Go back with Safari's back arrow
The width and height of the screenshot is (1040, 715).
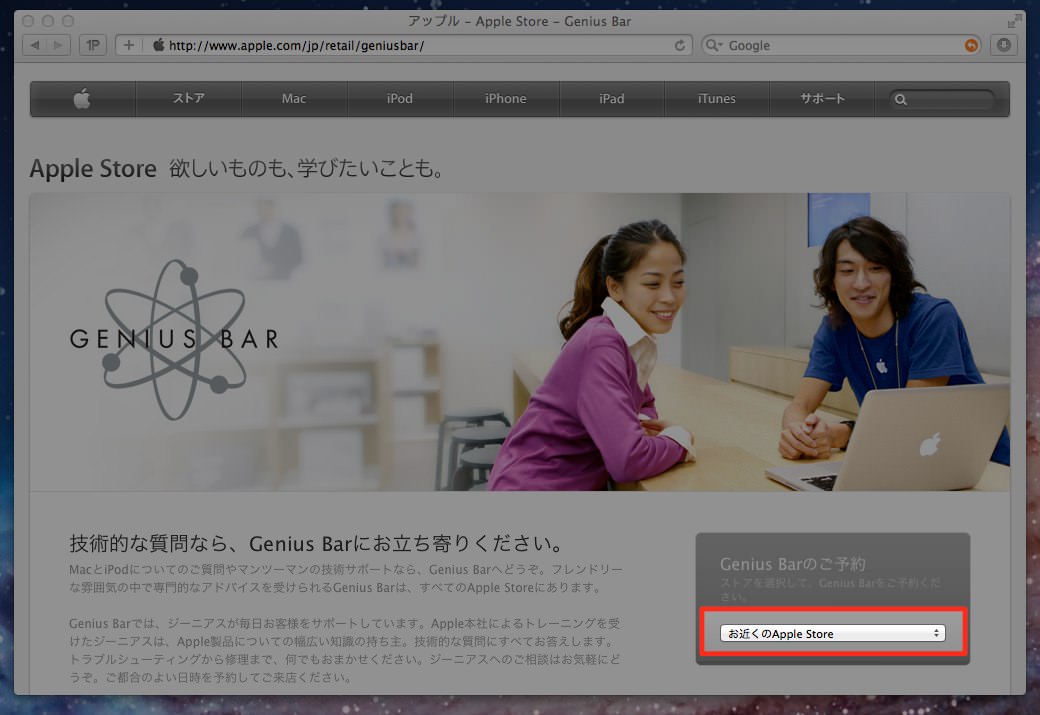point(34,45)
